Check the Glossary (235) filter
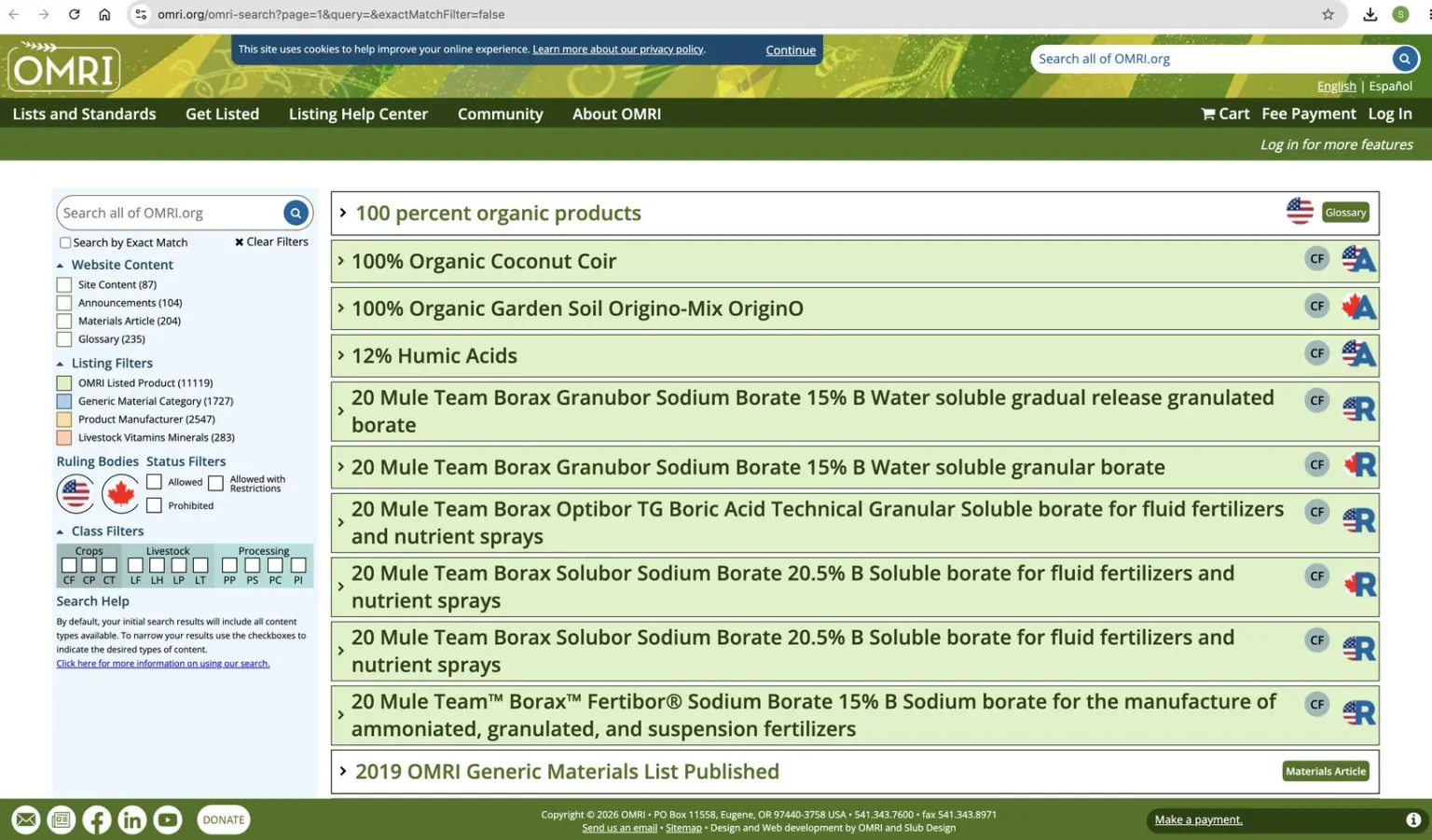 click(64, 339)
